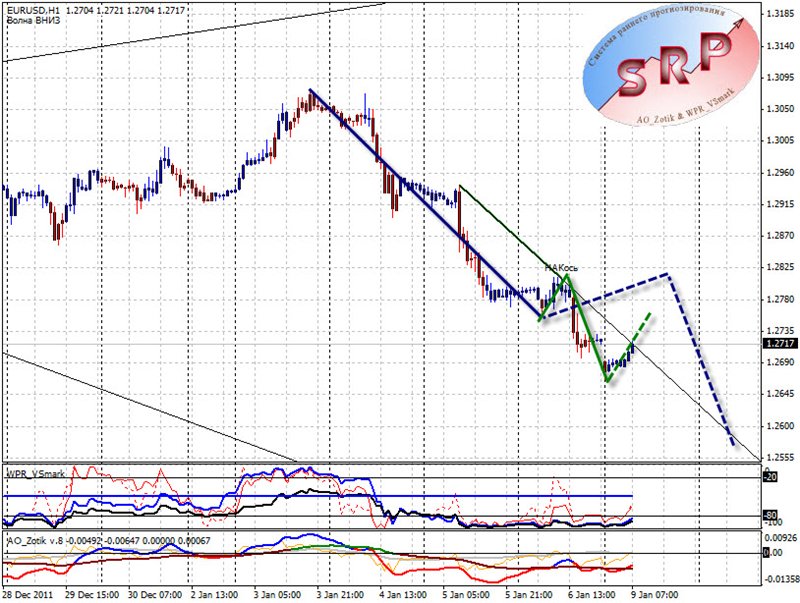Click price level 1.3140 on the axis
This screenshot has width=800, height=603.
[x=780, y=46]
